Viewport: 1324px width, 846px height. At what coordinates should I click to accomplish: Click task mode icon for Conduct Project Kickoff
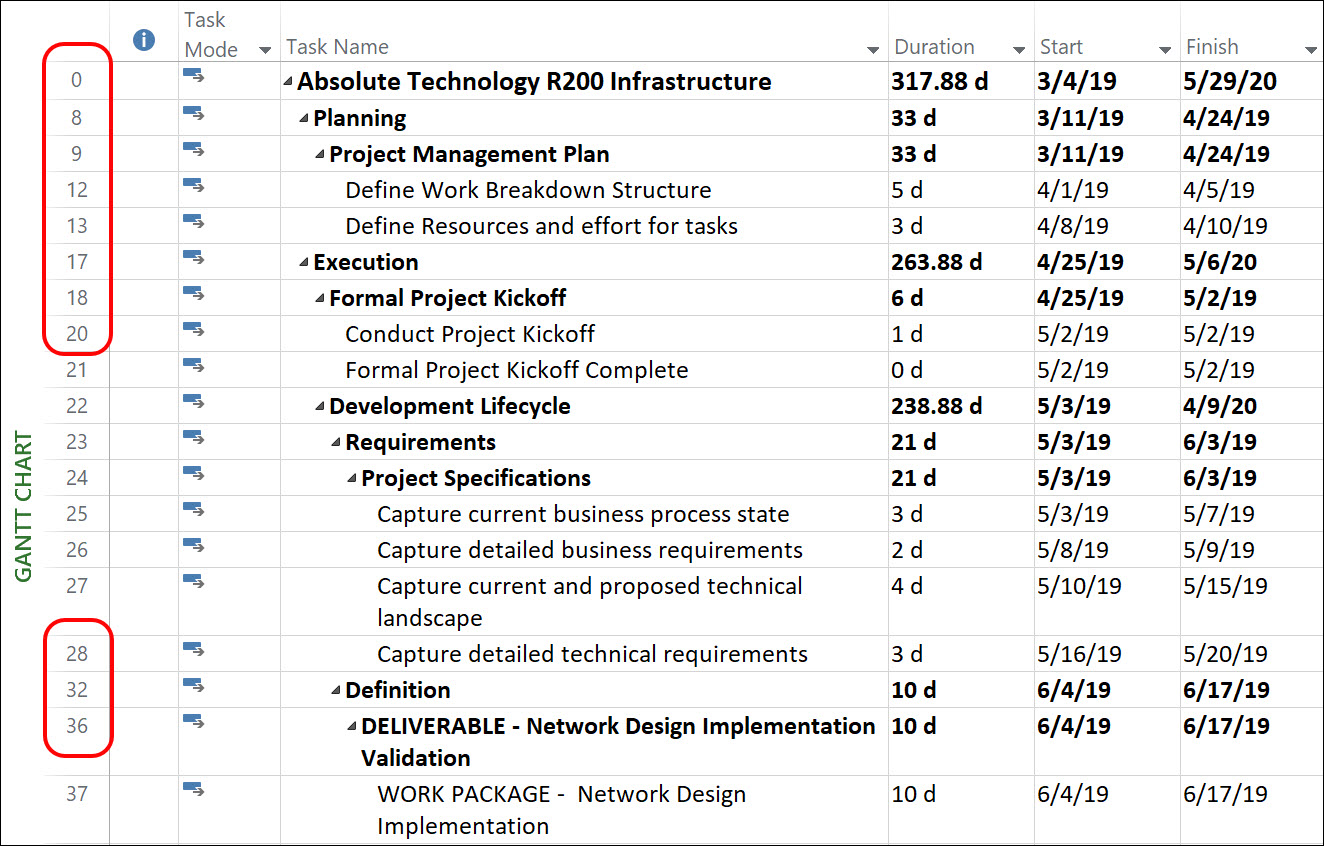[193, 329]
